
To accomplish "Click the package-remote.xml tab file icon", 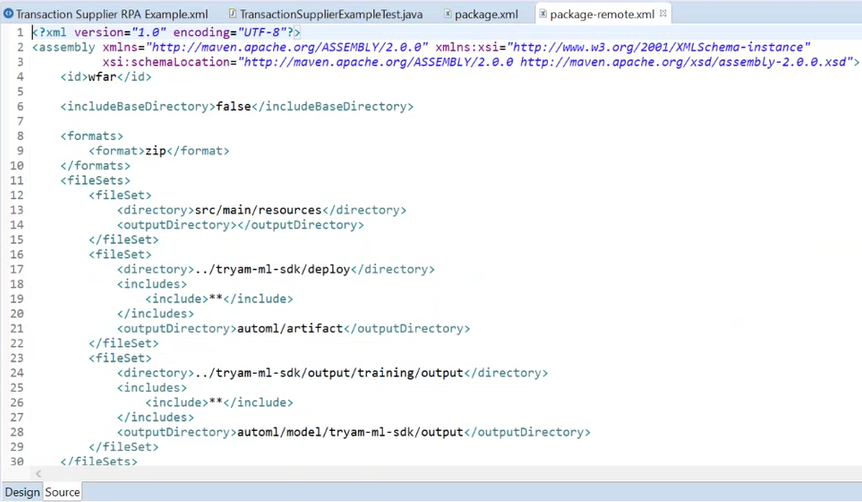I will (543, 14).
